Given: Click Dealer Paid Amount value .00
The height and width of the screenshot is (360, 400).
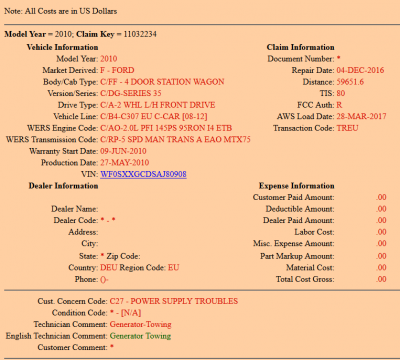Looking at the screenshot, I should (381, 220).
